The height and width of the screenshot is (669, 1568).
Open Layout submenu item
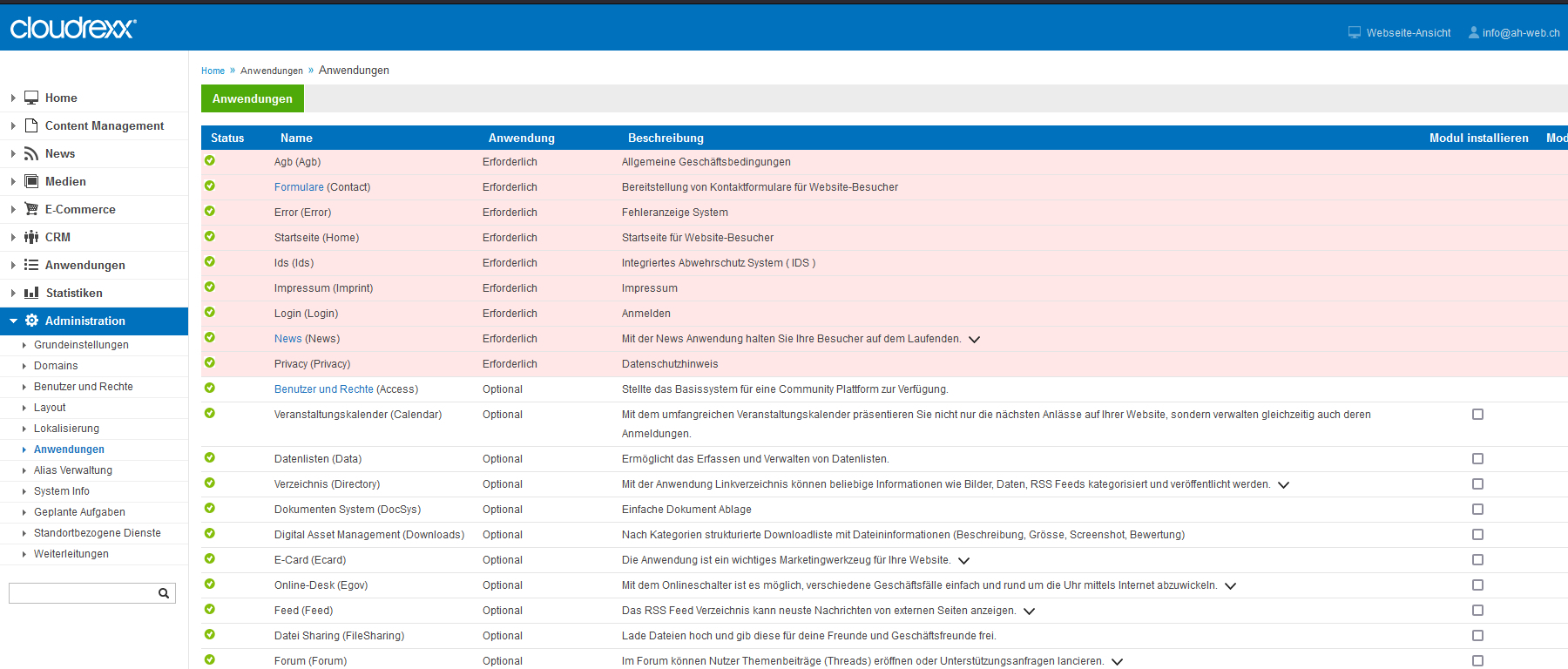coord(50,408)
